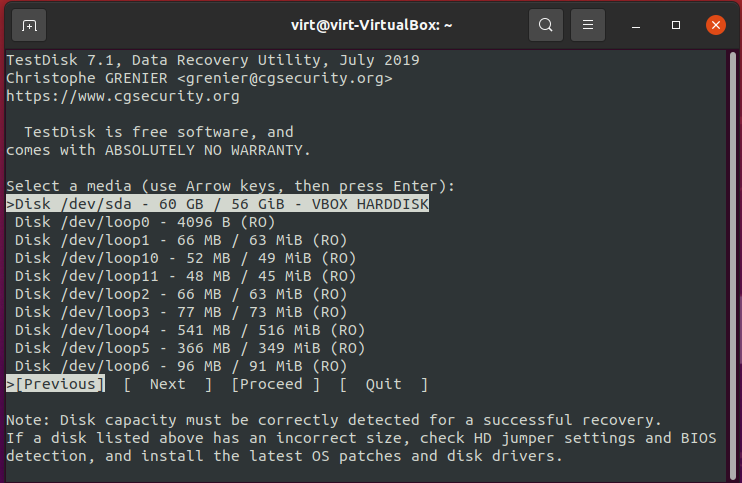Select Disk /dev/loop5 366 MB entry
The width and height of the screenshot is (742, 483).
pos(190,348)
